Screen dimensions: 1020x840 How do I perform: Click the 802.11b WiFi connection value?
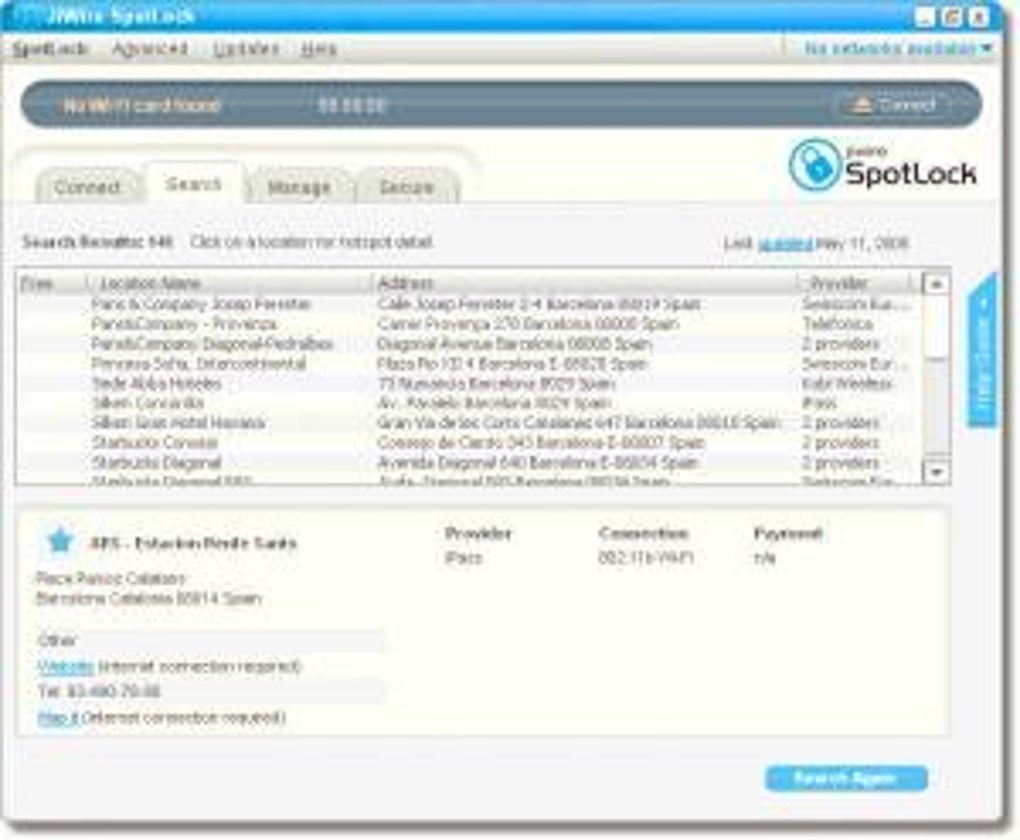click(x=645, y=558)
